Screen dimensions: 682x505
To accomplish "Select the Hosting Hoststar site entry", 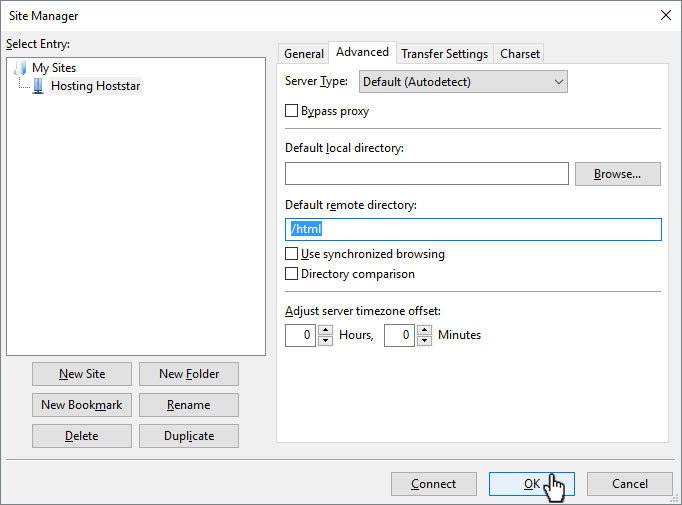I will click(x=96, y=86).
